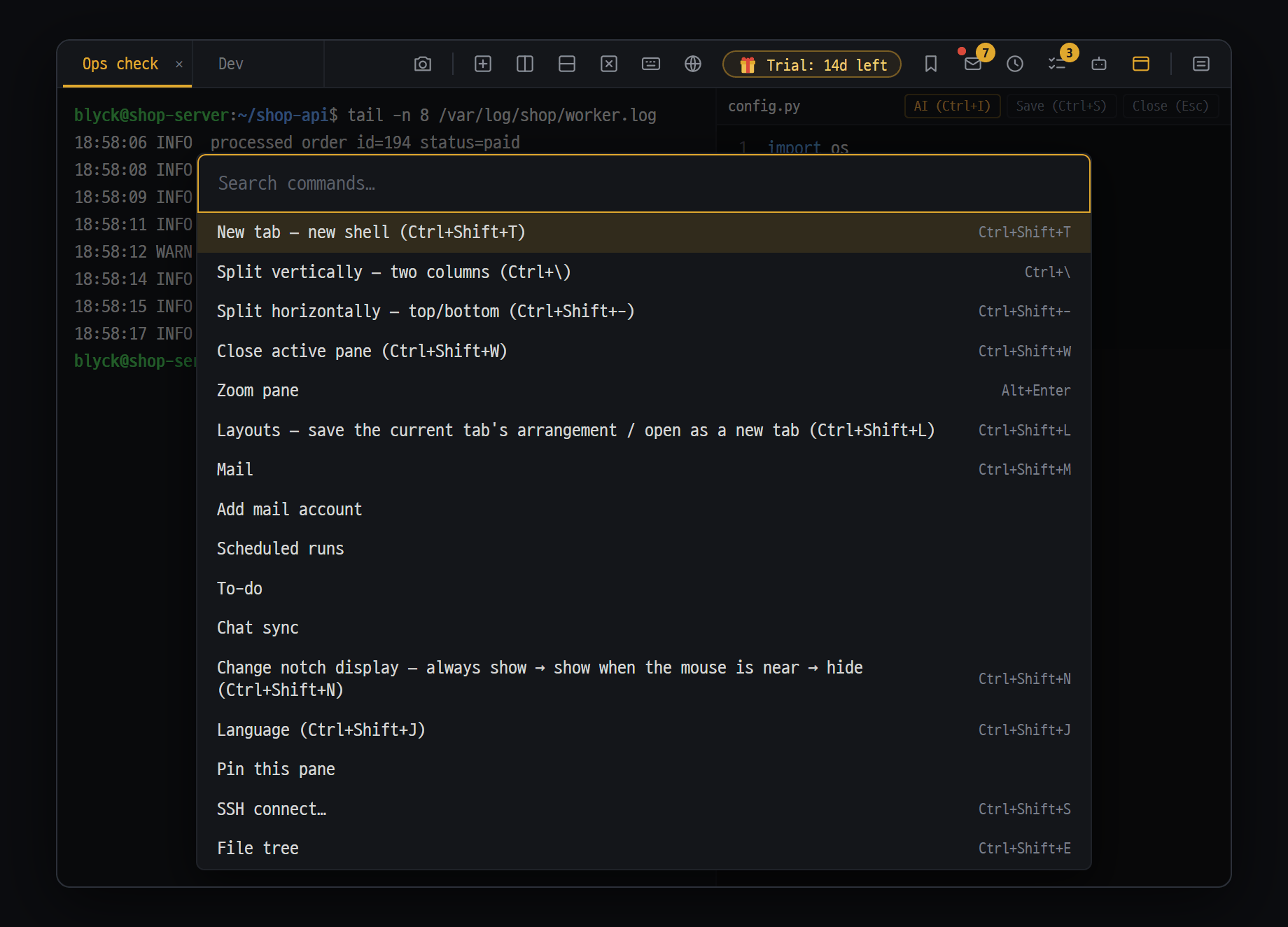
Task: Click the split vertically icon in toolbar
Action: click(x=525, y=64)
